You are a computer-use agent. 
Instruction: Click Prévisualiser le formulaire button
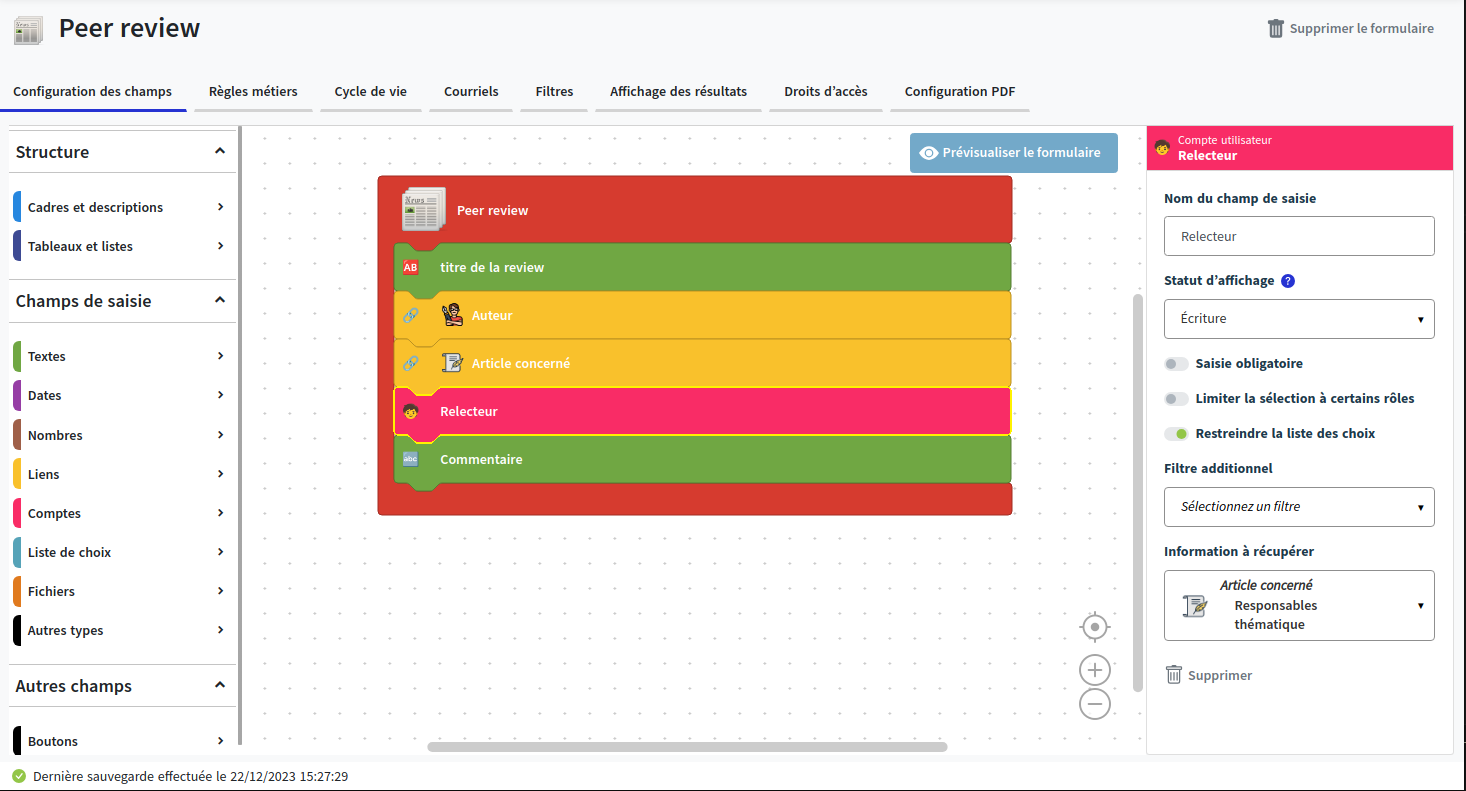point(1013,153)
